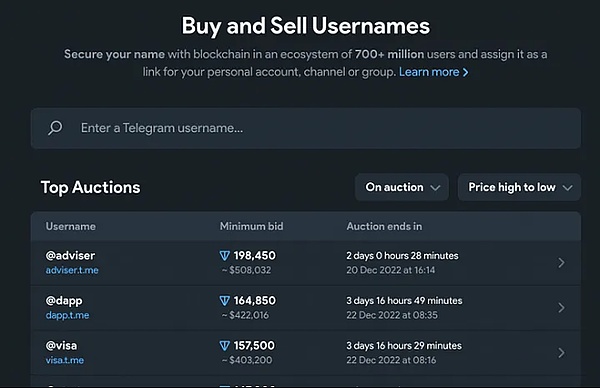Click the TON icon beside 164,850
600x388 pixels.
coord(225,301)
